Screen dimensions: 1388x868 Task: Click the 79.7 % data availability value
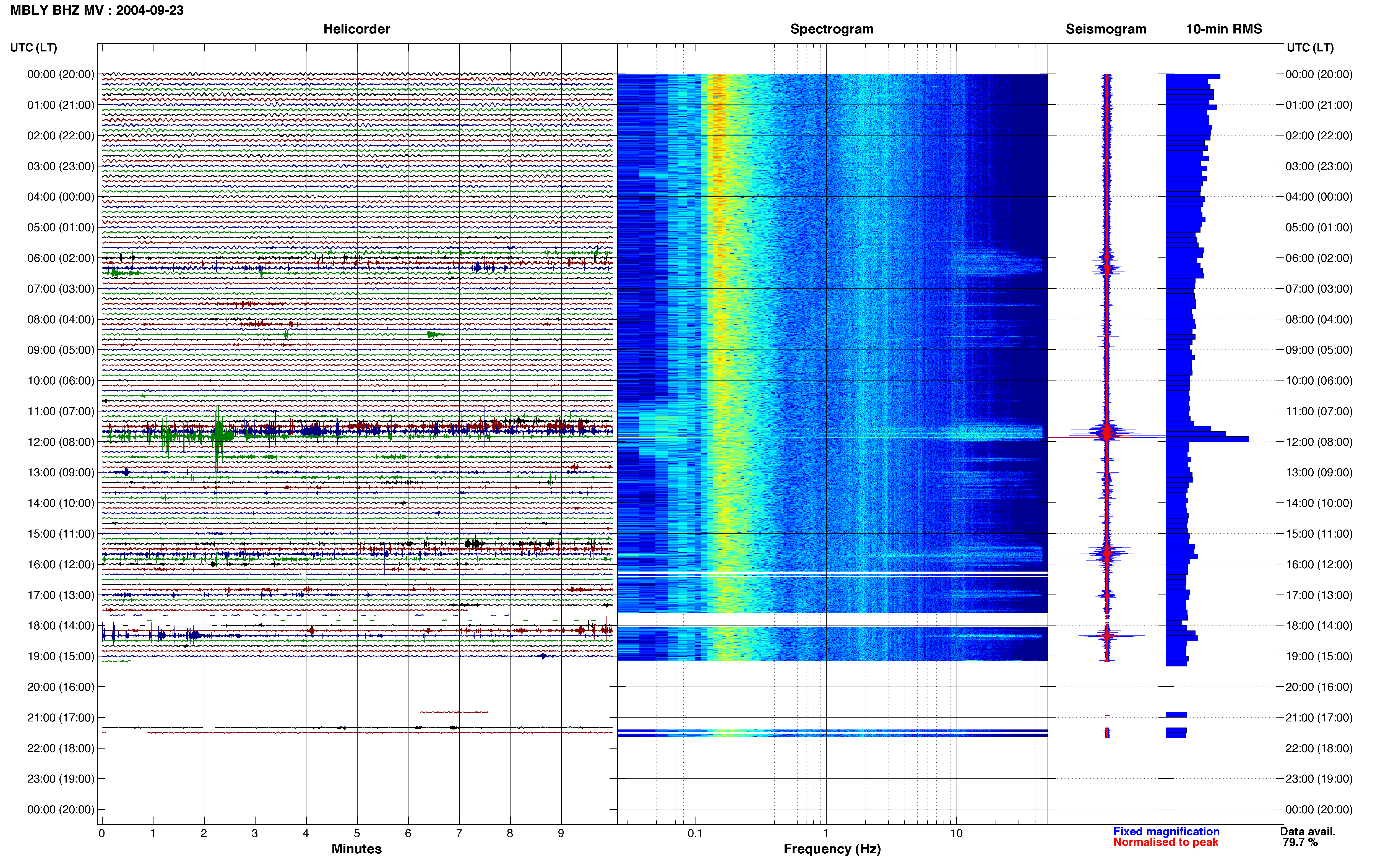click(1300, 842)
